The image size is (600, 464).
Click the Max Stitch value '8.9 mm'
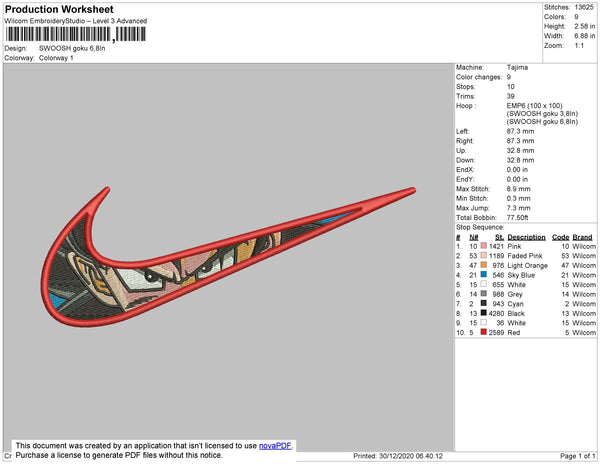coord(518,189)
